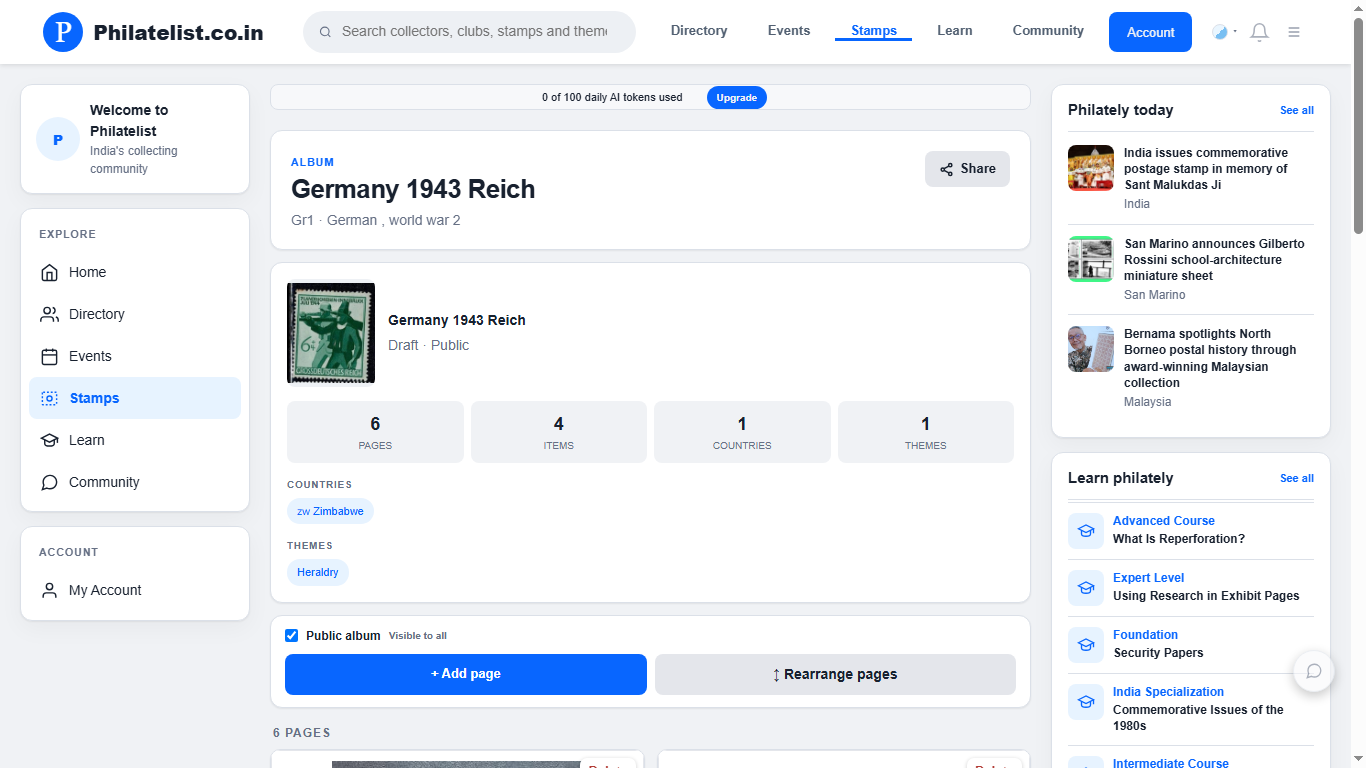Add a new page to album
1366x768 pixels.
click(466, 674)
